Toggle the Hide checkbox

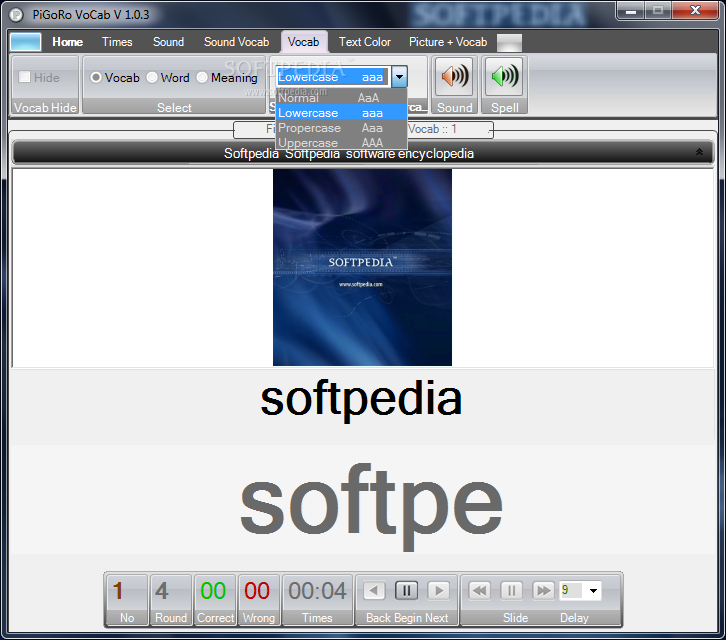coord(25,77)
